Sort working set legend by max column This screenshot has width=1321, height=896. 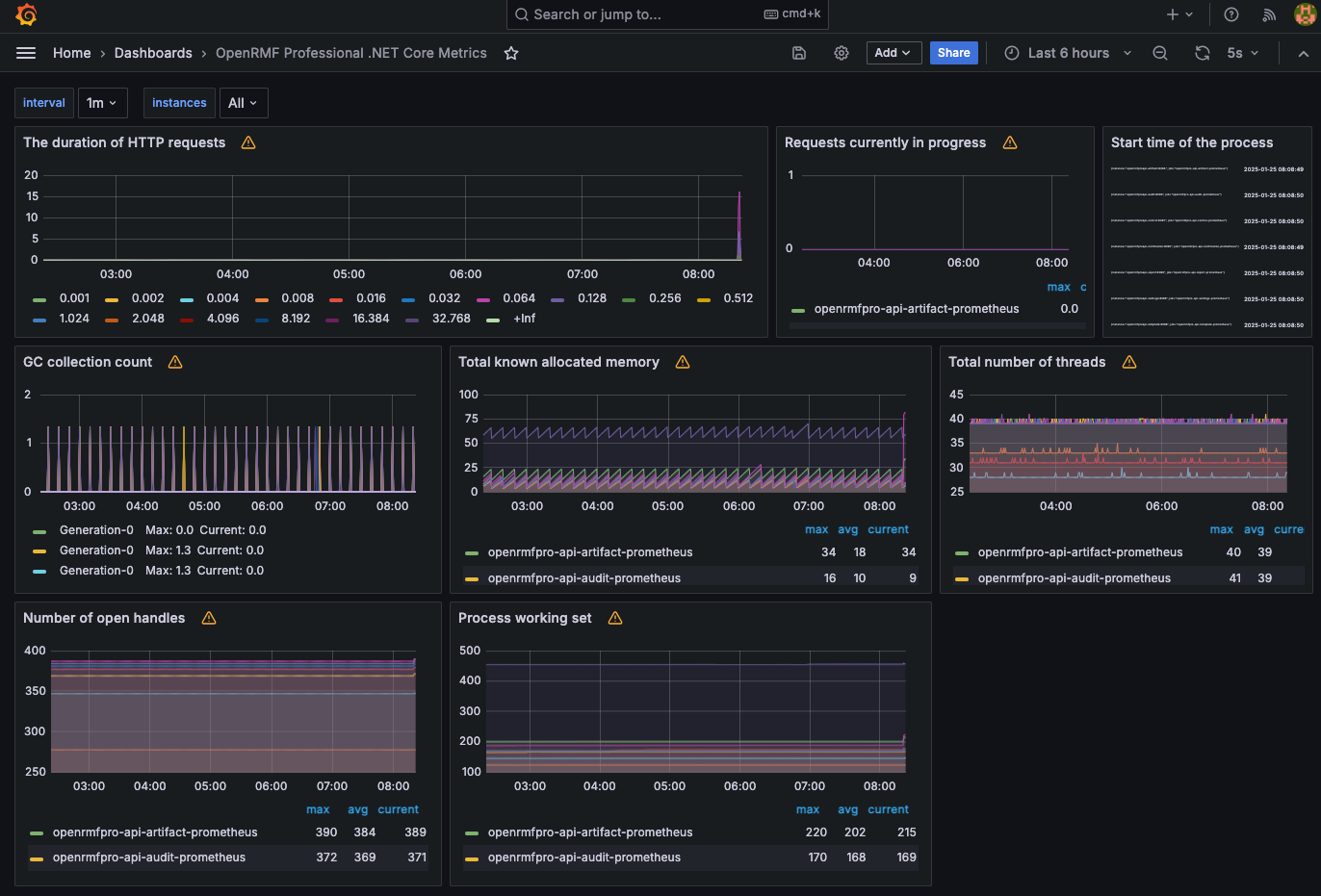(x=808, y=809)
